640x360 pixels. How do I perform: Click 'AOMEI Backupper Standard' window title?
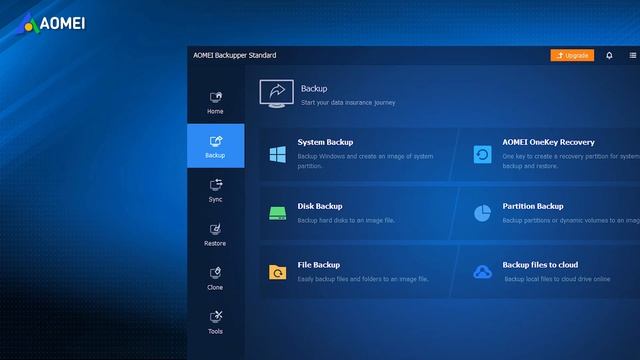coord(235,55)
